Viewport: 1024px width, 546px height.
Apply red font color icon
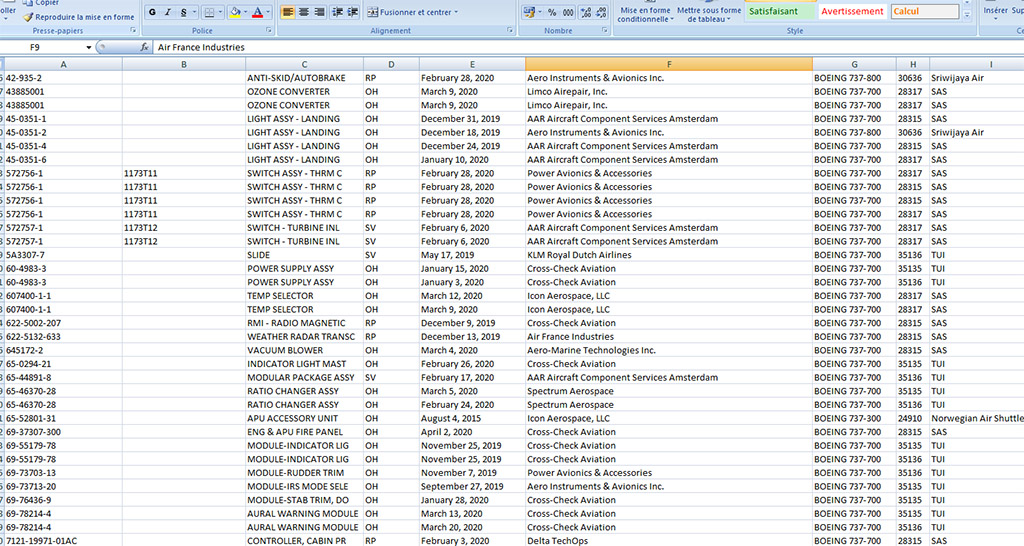coord(257,12)
